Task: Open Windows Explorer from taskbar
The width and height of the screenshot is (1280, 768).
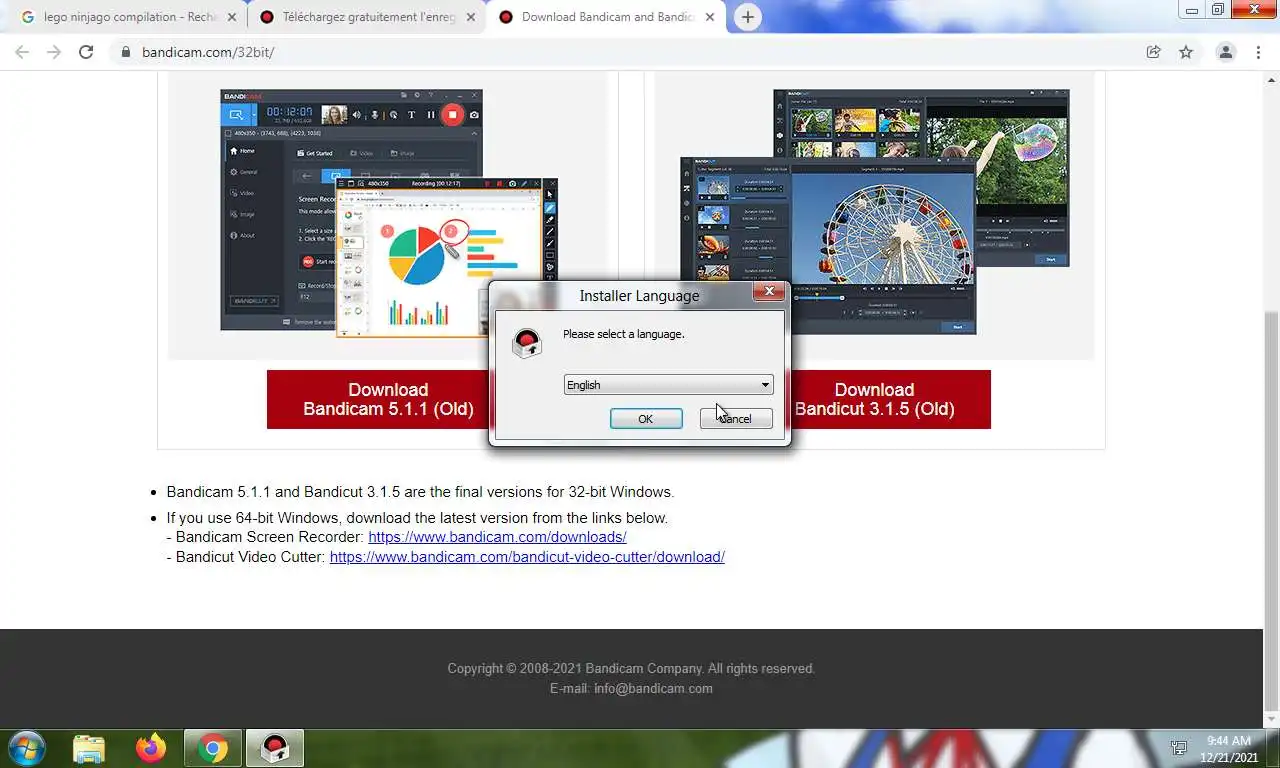Action: tap(89, 749)
